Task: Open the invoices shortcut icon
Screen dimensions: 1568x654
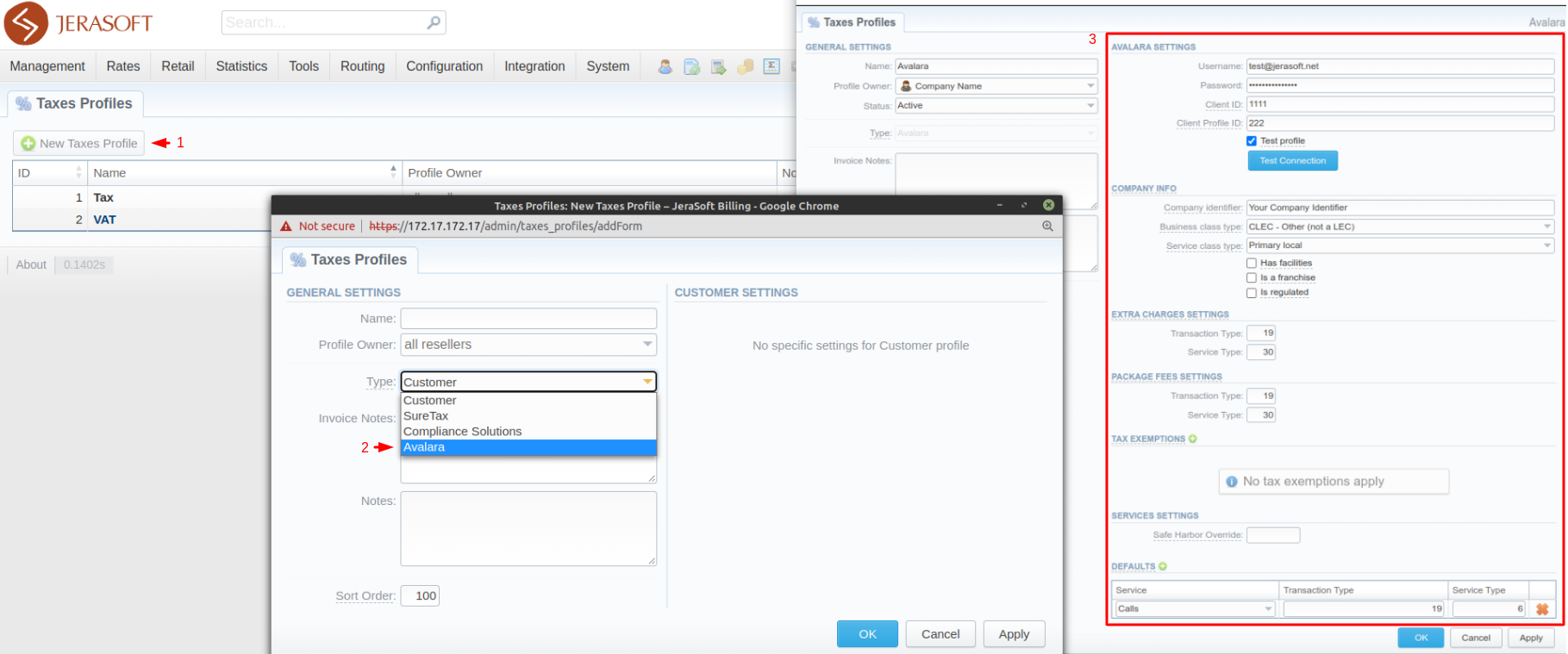Action: (692, 66)
